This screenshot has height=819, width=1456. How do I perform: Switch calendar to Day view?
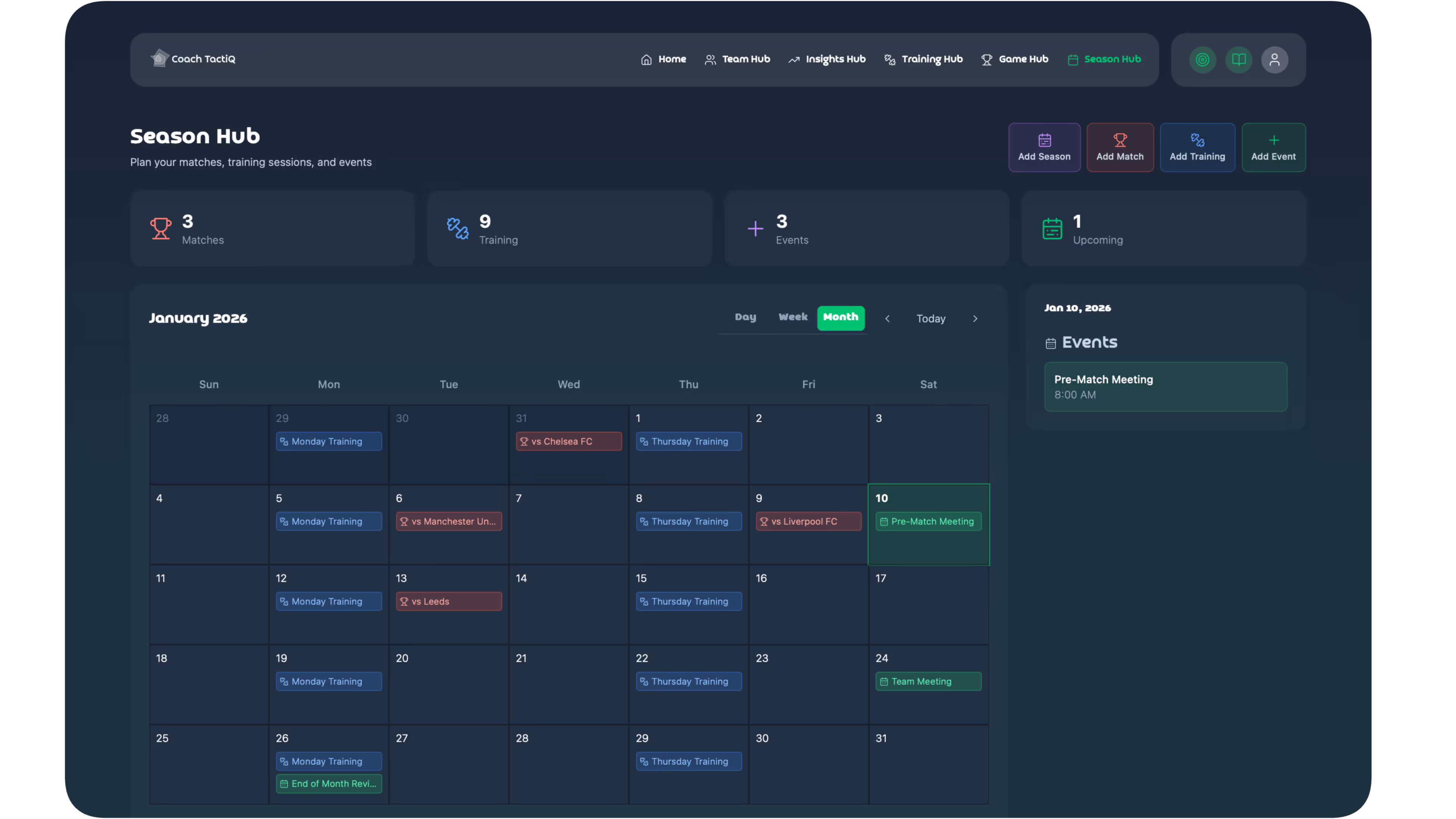tap(745, 318)
